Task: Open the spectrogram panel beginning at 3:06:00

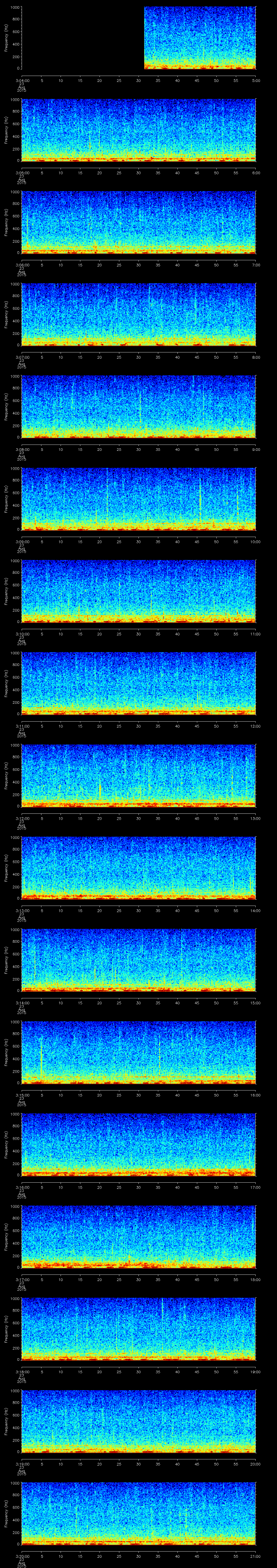Action: (138, 222)
